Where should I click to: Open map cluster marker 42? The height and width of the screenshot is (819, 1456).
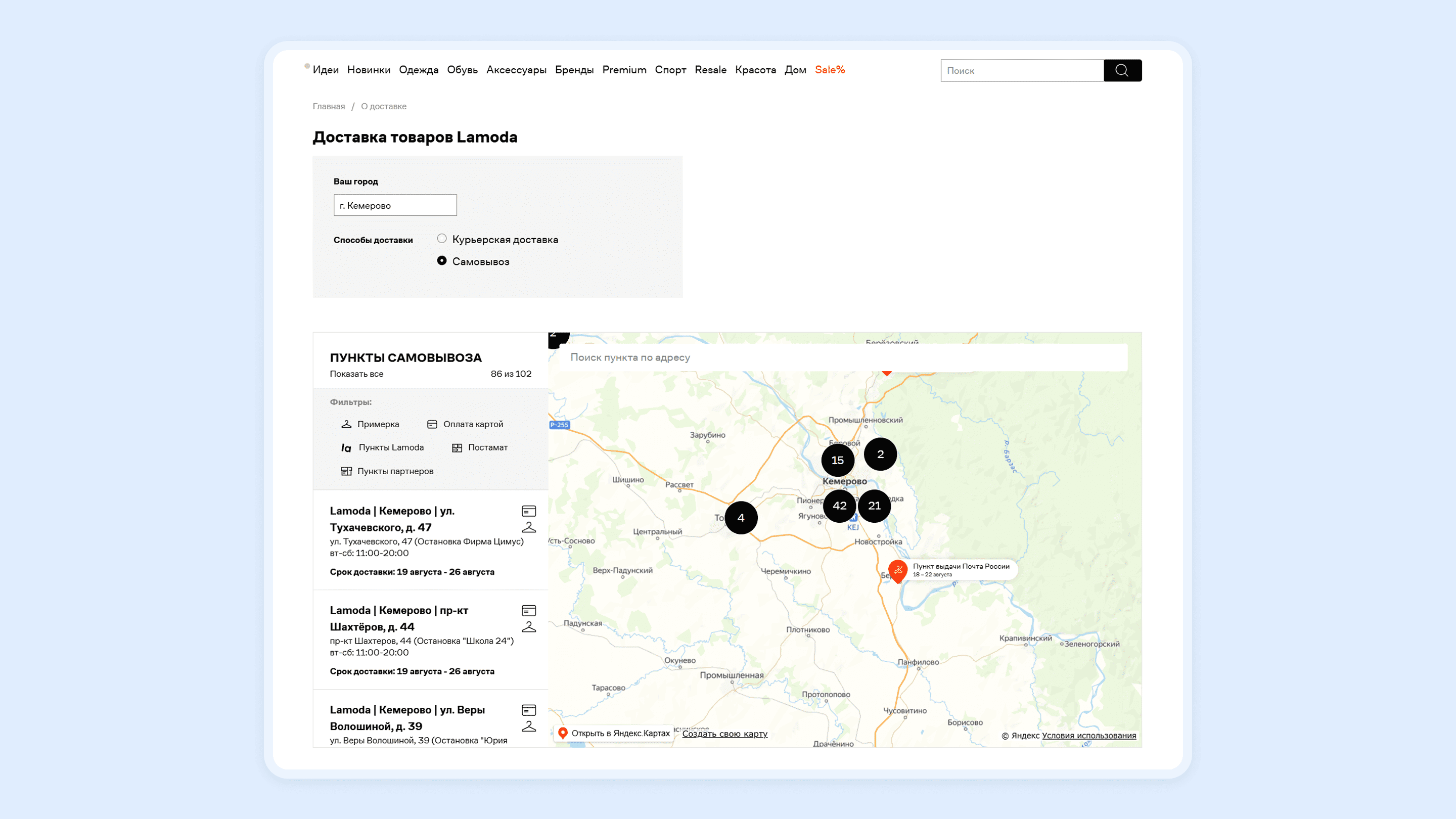click(x=839, y=506)
